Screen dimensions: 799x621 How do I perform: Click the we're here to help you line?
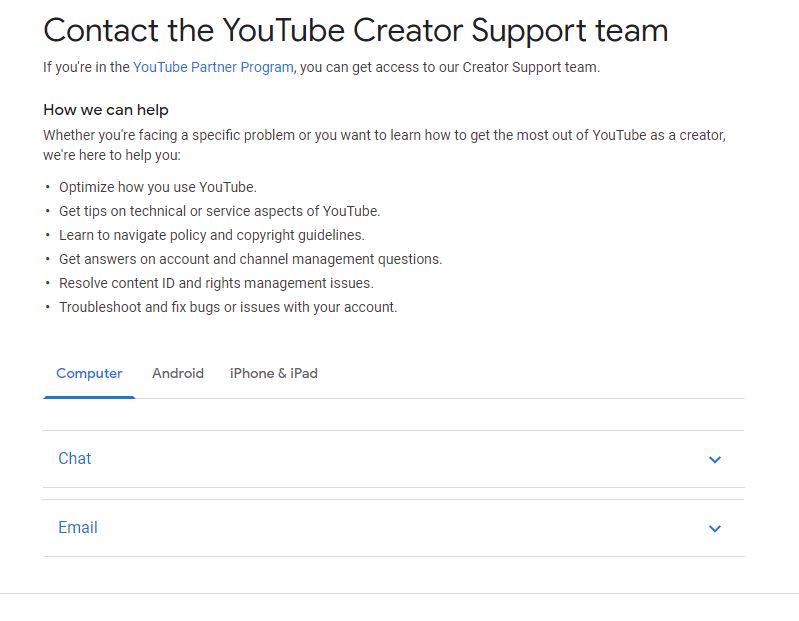click(x=112, y=155)
